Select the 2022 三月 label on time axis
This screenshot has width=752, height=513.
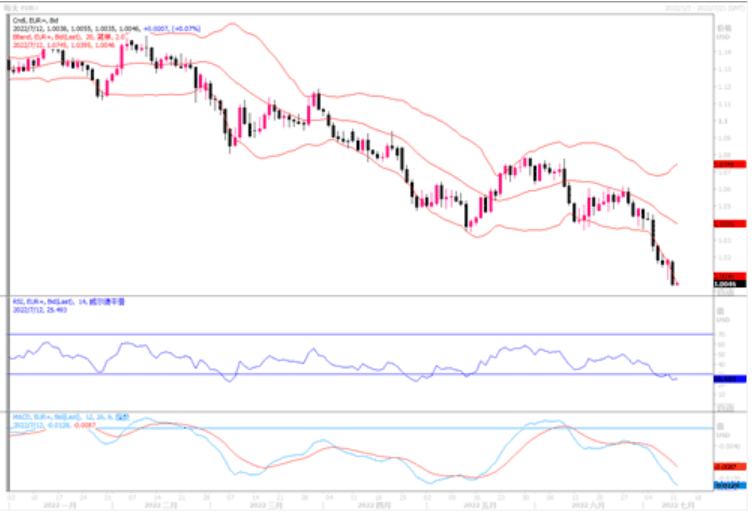point(265,505)
